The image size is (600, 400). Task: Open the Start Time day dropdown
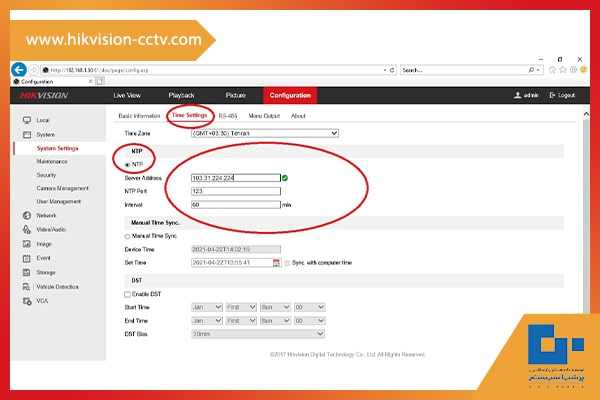(275, 307)
